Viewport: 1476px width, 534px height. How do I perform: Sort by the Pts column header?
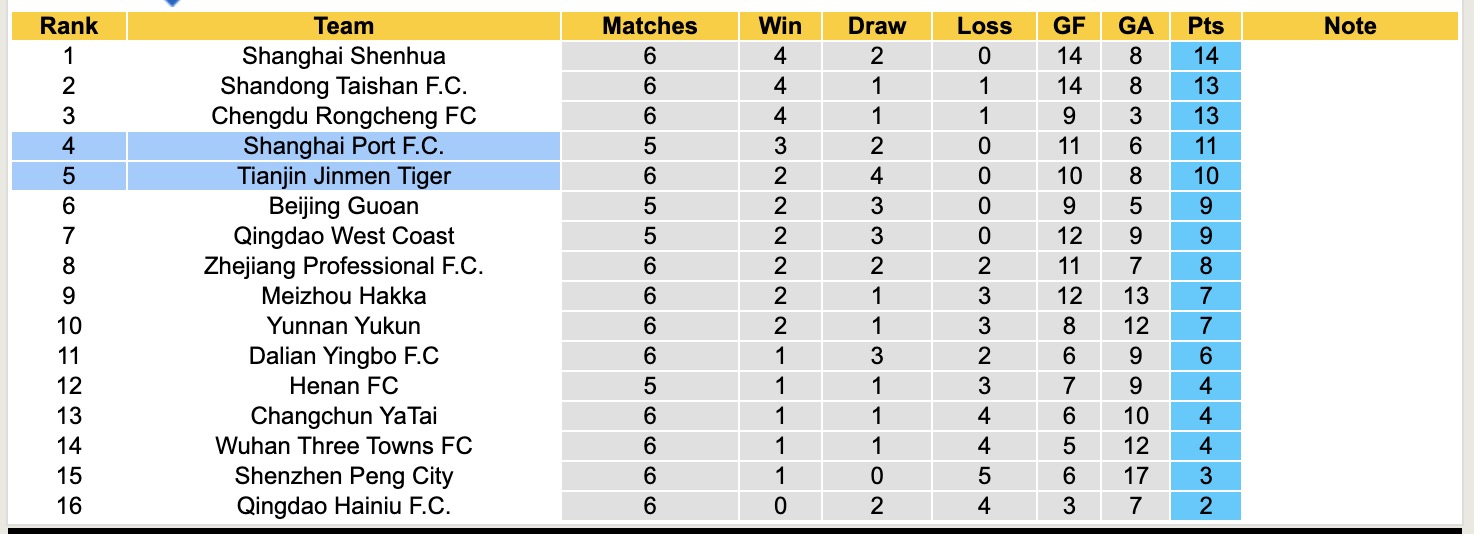point(1205,26)
